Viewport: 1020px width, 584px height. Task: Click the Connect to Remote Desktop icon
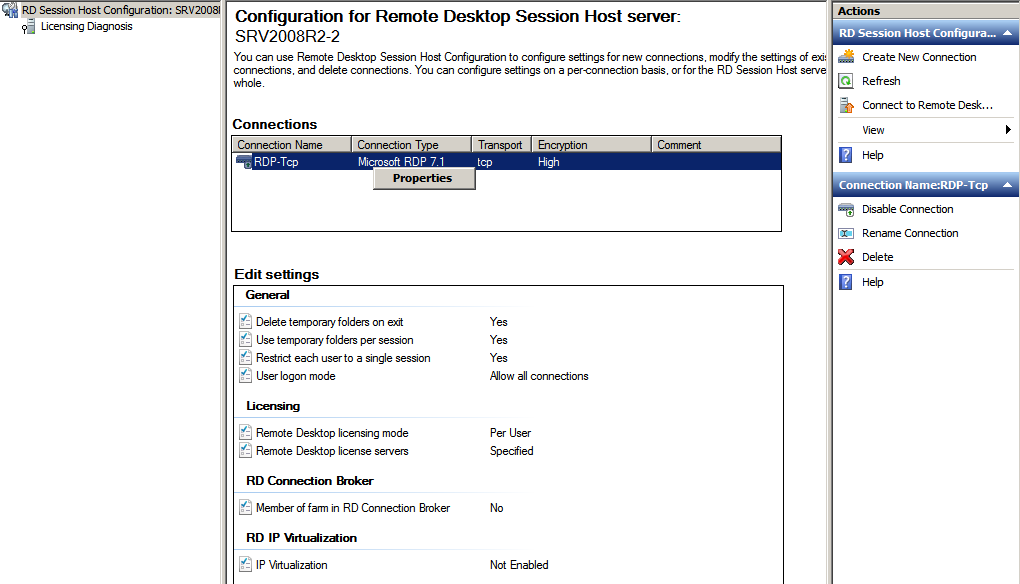846,105
